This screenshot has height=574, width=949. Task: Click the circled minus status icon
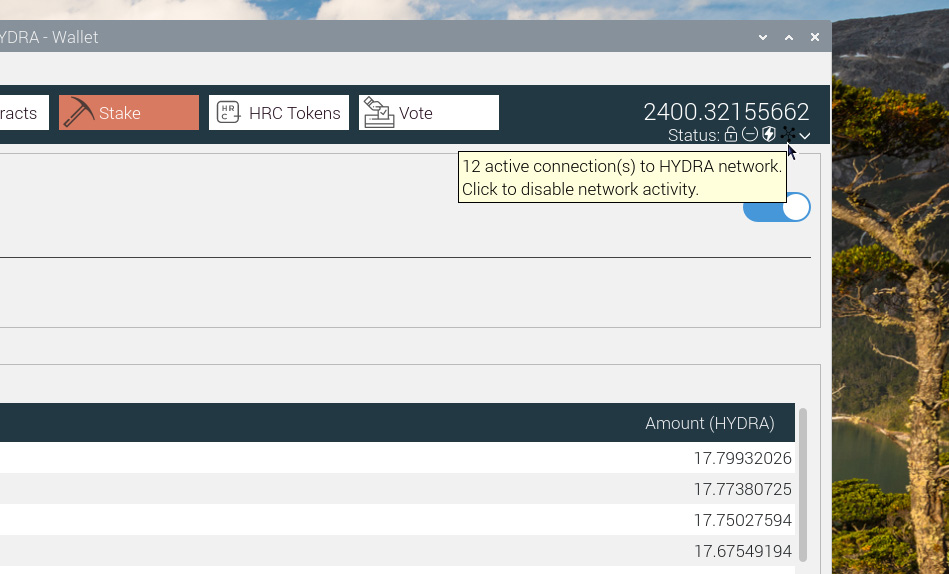pos(749,135)
